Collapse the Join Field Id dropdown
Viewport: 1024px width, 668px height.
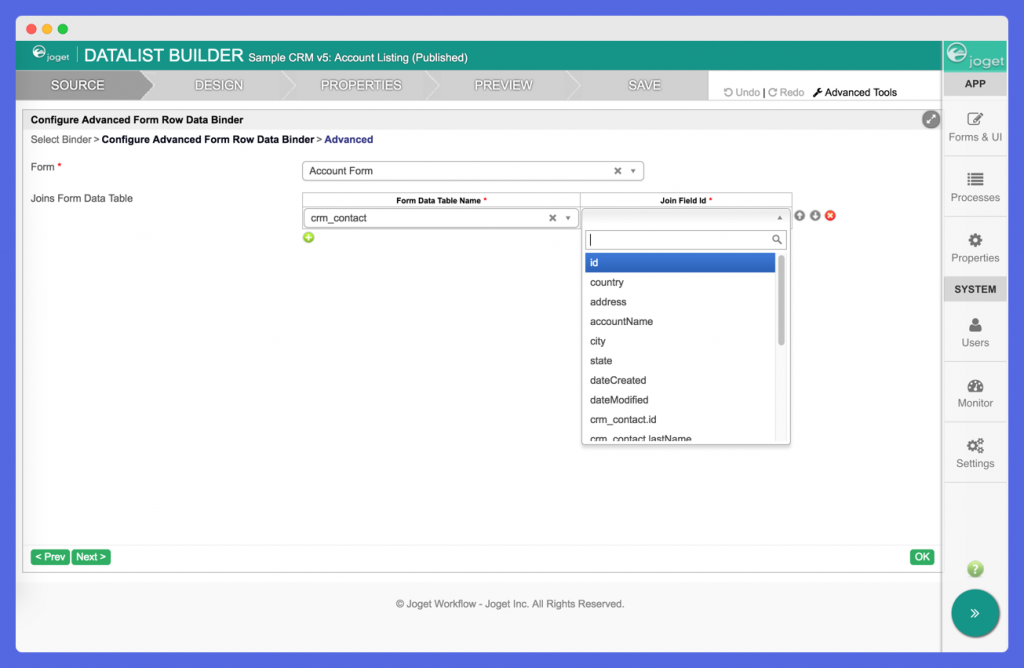tap(779, 217)
